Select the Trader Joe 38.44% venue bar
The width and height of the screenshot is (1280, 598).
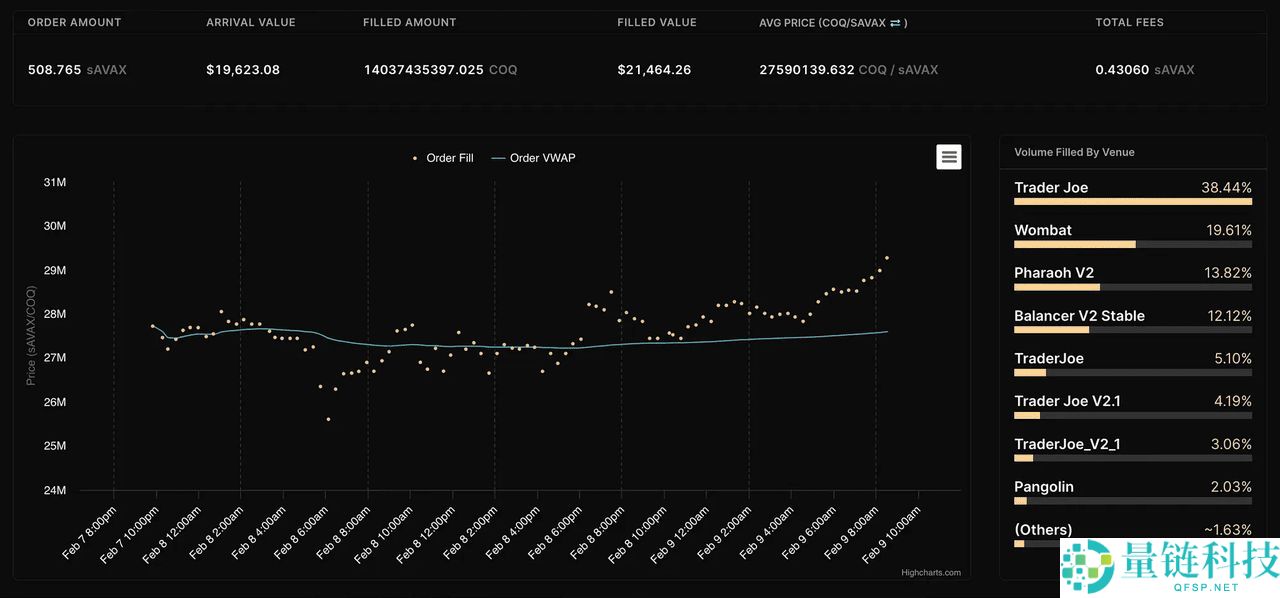(x=1132, y=201)
